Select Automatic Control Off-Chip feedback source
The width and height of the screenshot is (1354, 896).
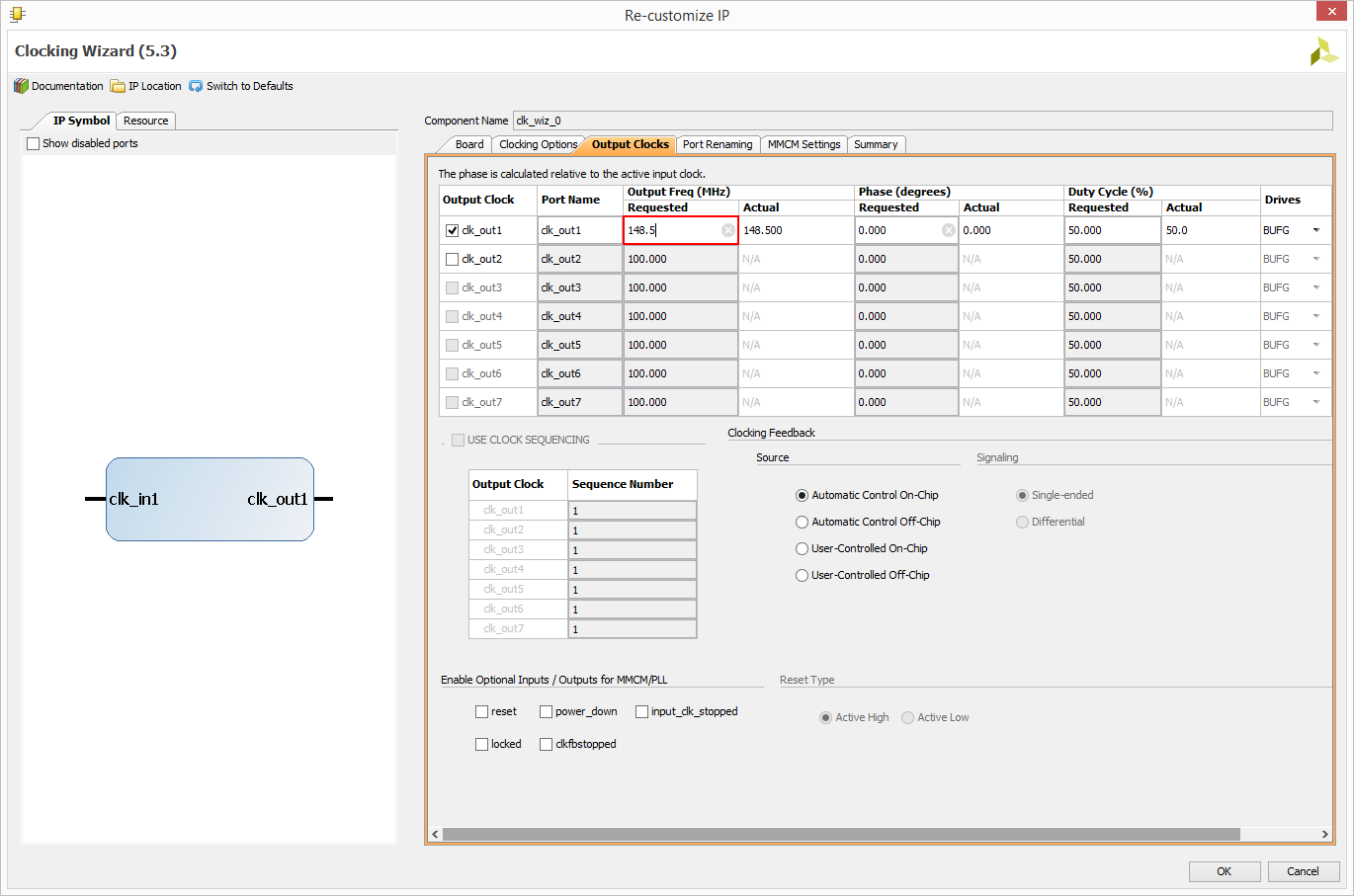pos(803,522)
